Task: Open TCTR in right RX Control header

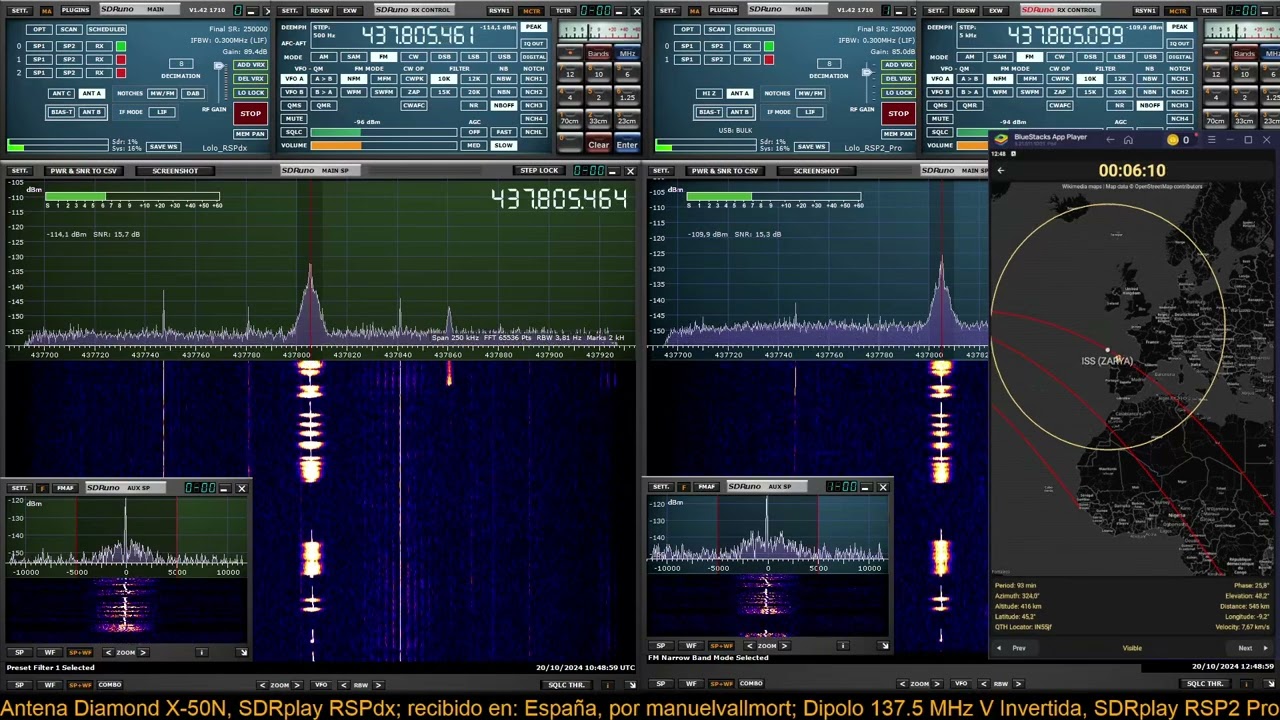Action: coord(1209,10)
